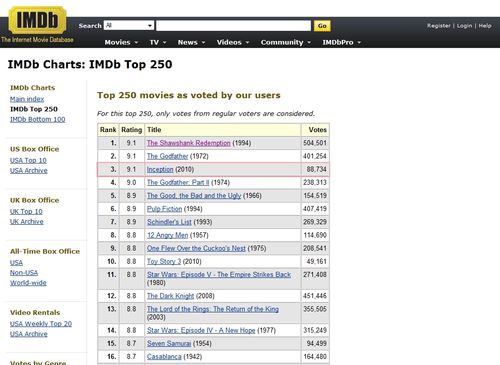Click the IMDbPro menu dropdown arrow

359,43
